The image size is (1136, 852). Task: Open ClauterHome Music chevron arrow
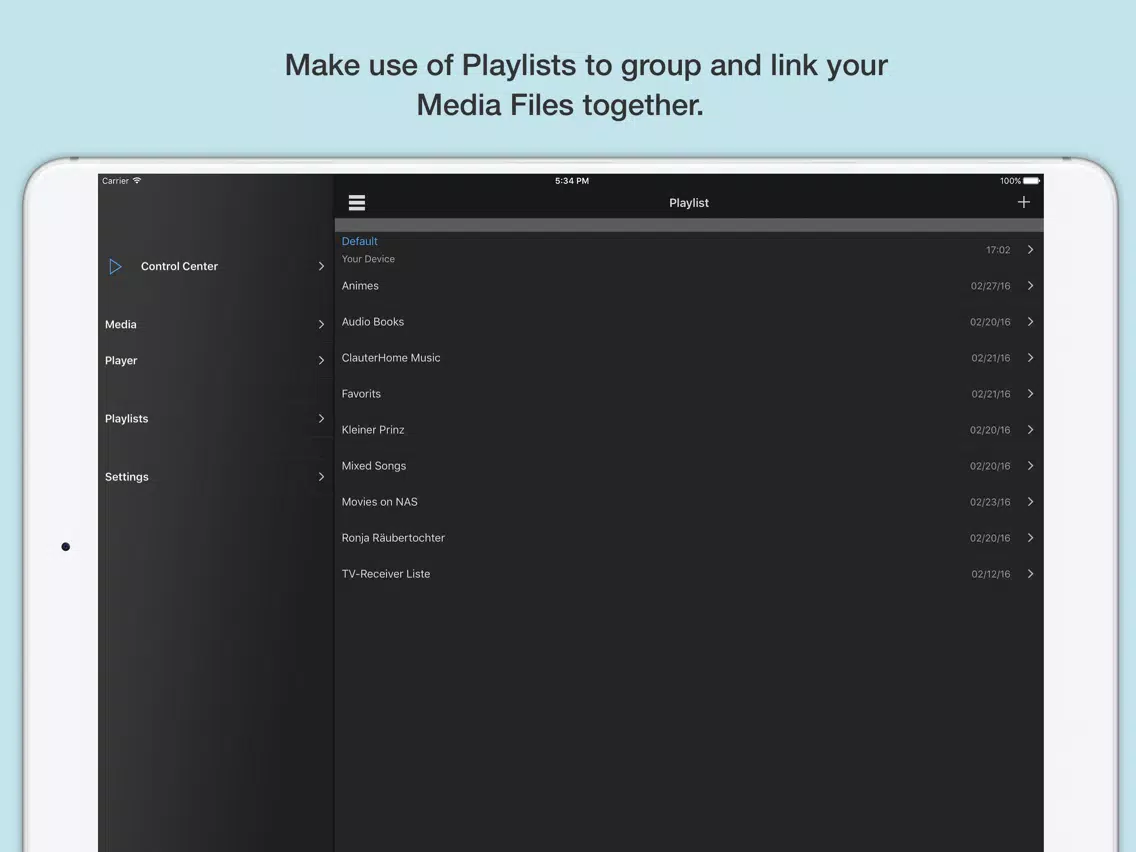(1030, 358)
